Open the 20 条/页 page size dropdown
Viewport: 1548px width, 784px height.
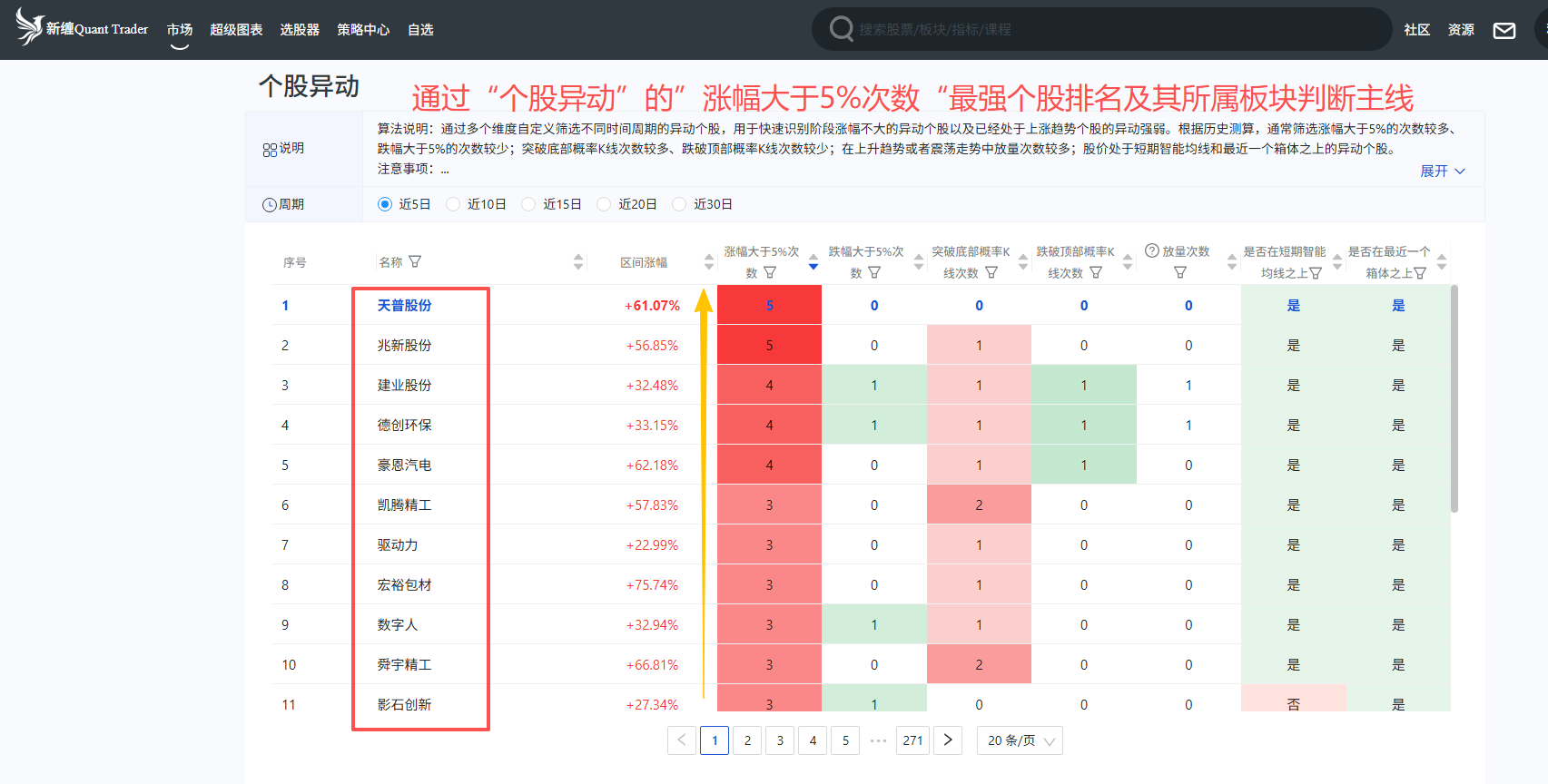click(1020, 740)
